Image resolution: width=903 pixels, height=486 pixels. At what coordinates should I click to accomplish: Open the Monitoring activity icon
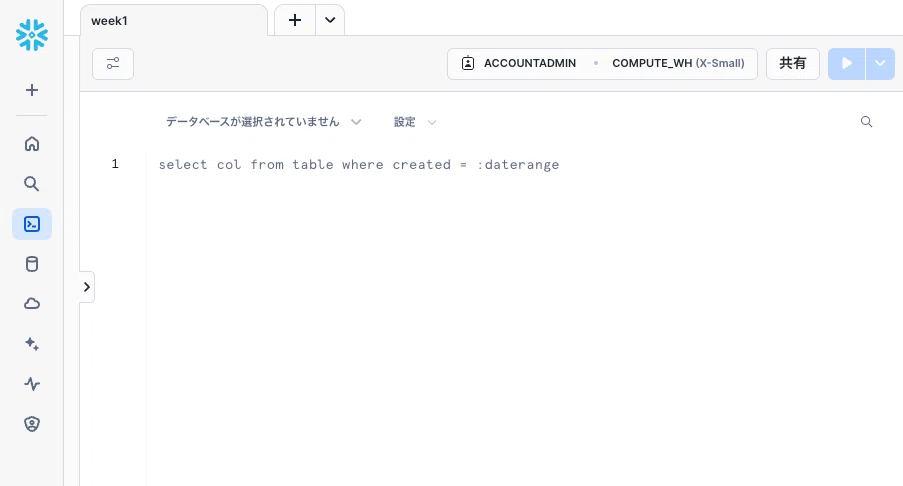(32, 384)
